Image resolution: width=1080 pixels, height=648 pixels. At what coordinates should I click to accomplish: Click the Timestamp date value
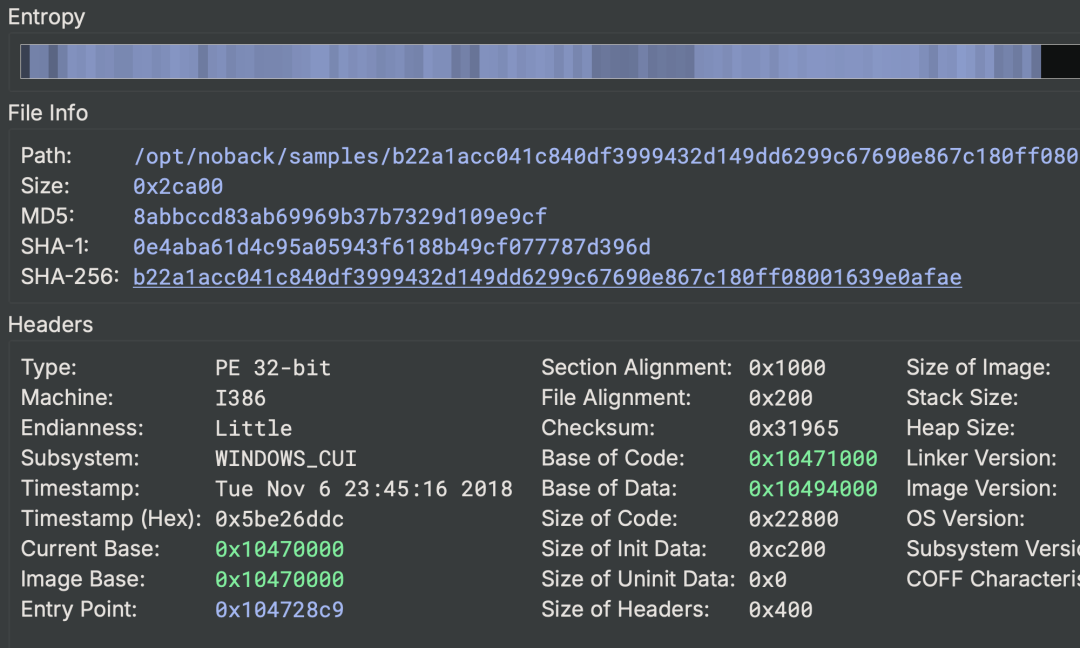click(363, 489)
